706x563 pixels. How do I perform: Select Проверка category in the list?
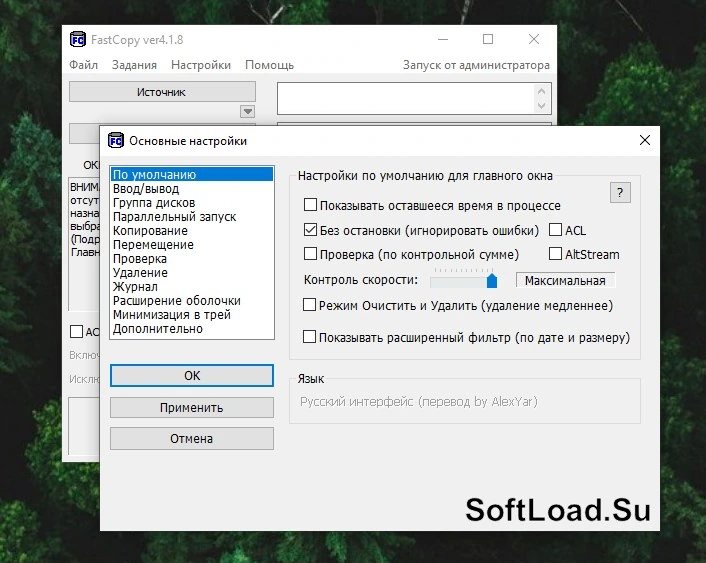click(192, 259)
